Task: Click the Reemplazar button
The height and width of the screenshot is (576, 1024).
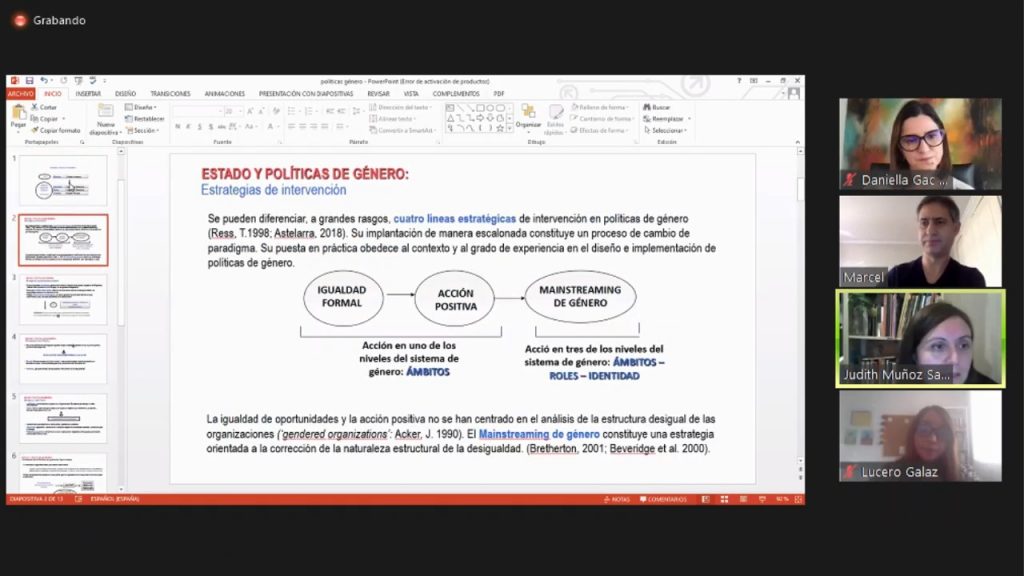Action: [x=666, y=119]
